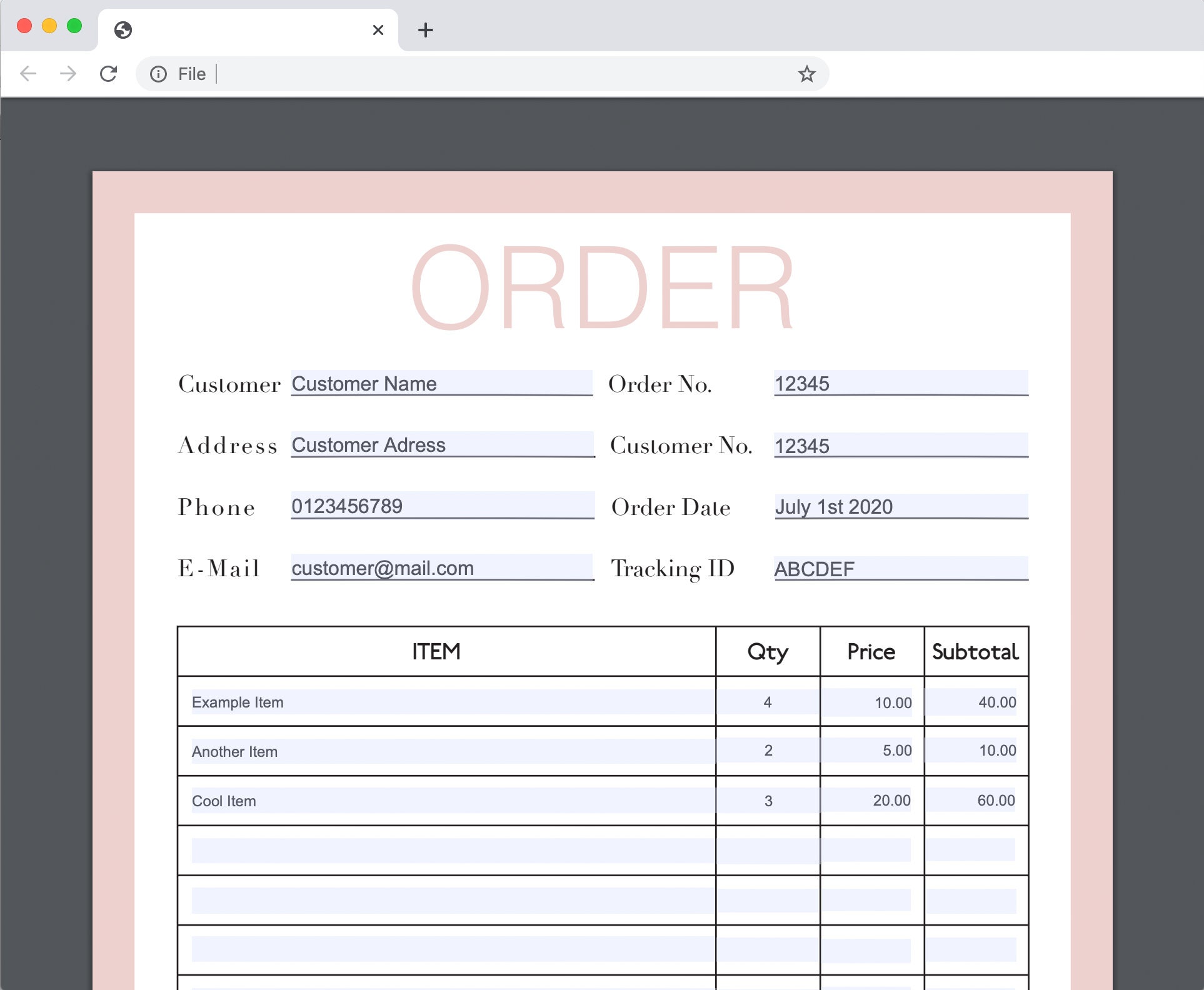This screenshot has width=1204, height=990.
Task: Reload the page with the refresh icon
Action: pos(109,74)
